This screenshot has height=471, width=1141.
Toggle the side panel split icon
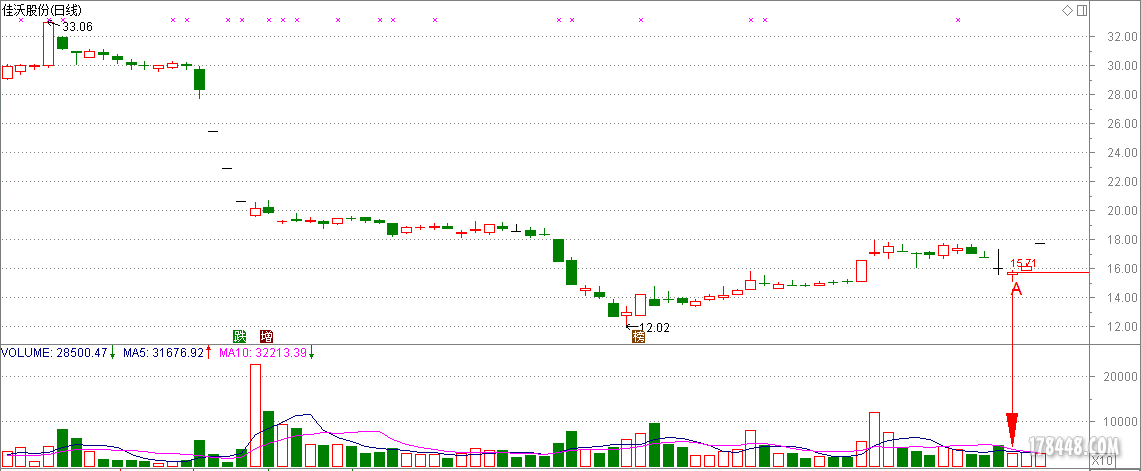tap(1081, 10)
